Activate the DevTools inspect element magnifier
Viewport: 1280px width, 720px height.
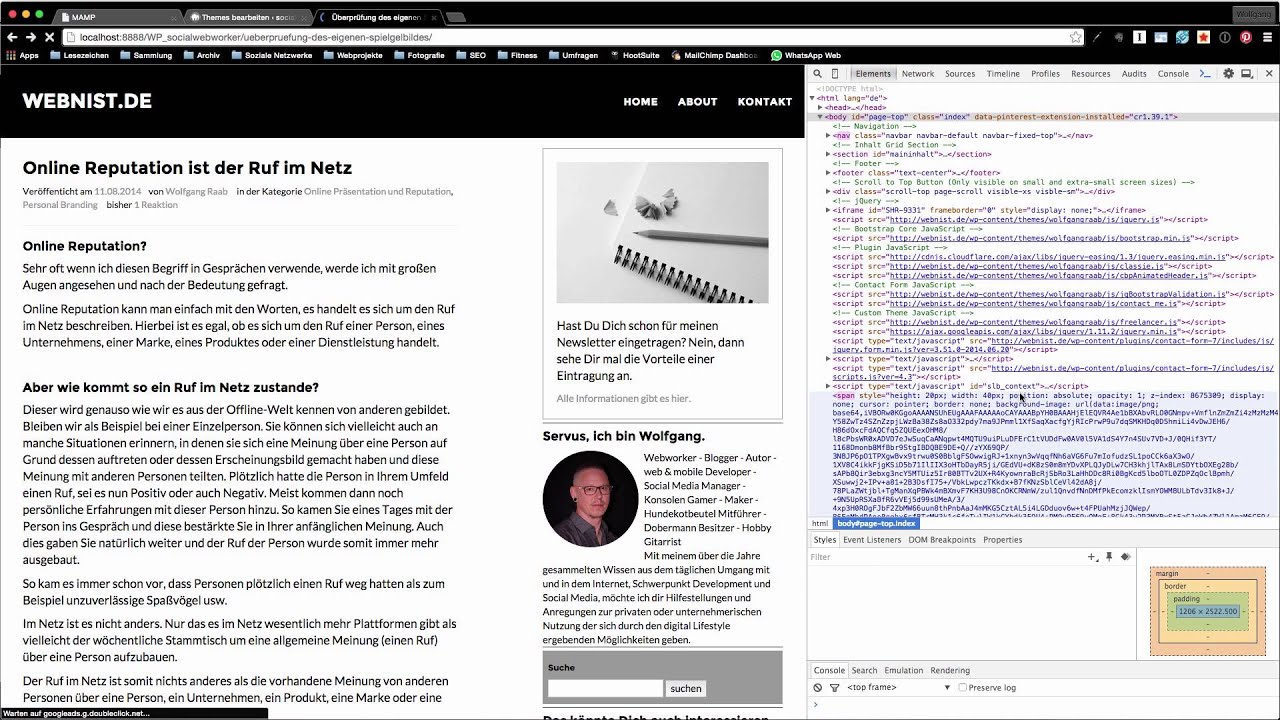817,74
